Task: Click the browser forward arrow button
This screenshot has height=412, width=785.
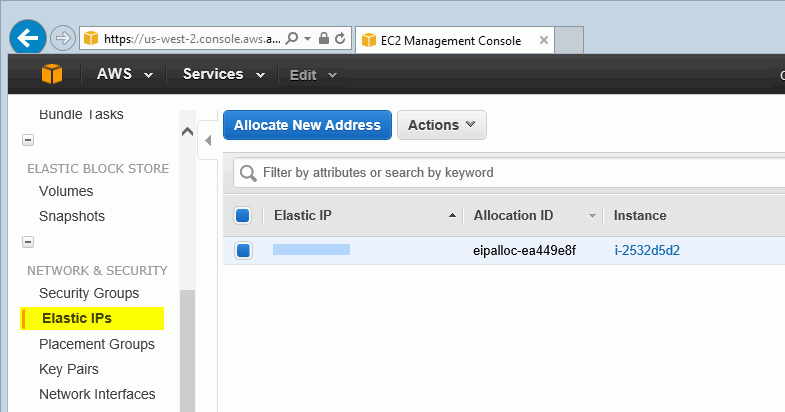Action: (63, 38)
